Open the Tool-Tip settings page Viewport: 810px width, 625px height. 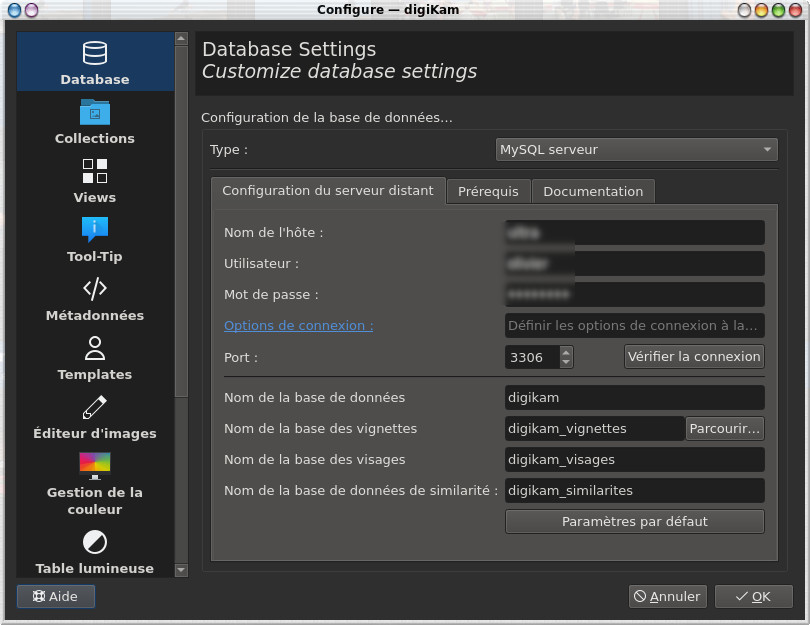tap(95, 239)
